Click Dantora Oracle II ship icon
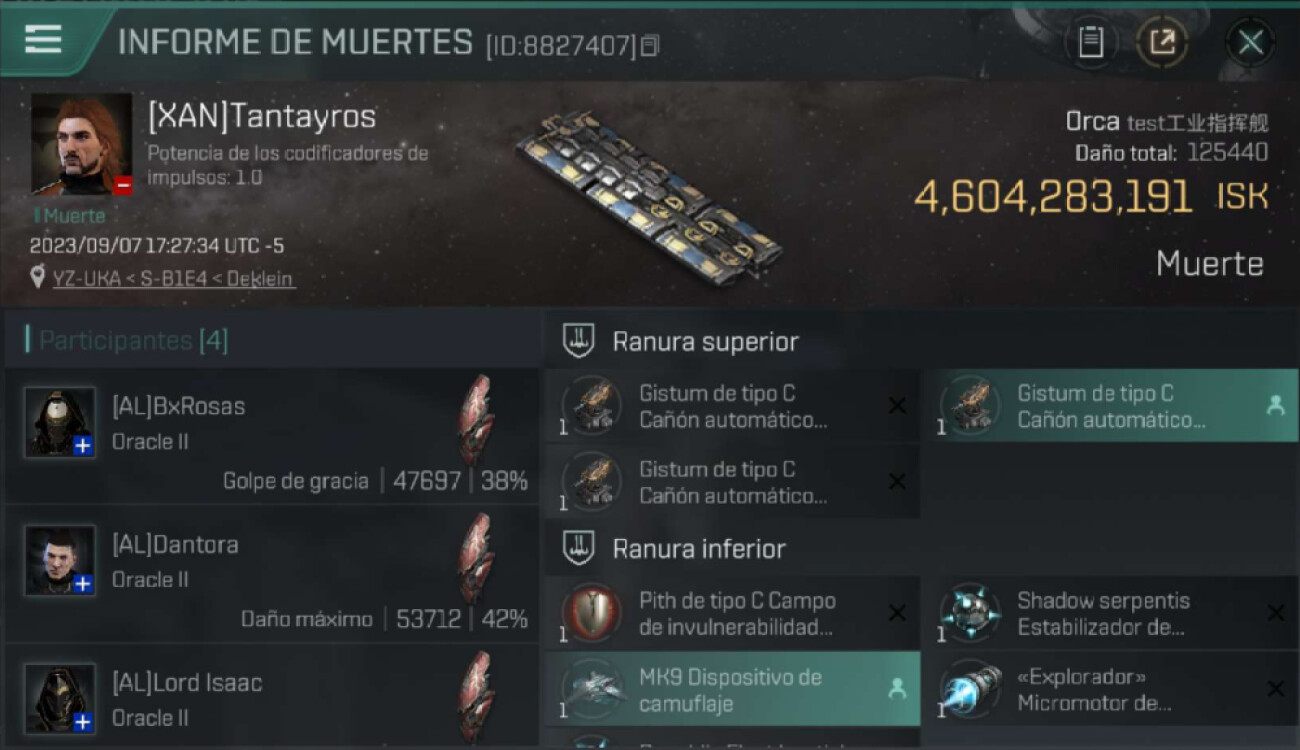Screen dimensions: 1300x750 pos(477,558)
